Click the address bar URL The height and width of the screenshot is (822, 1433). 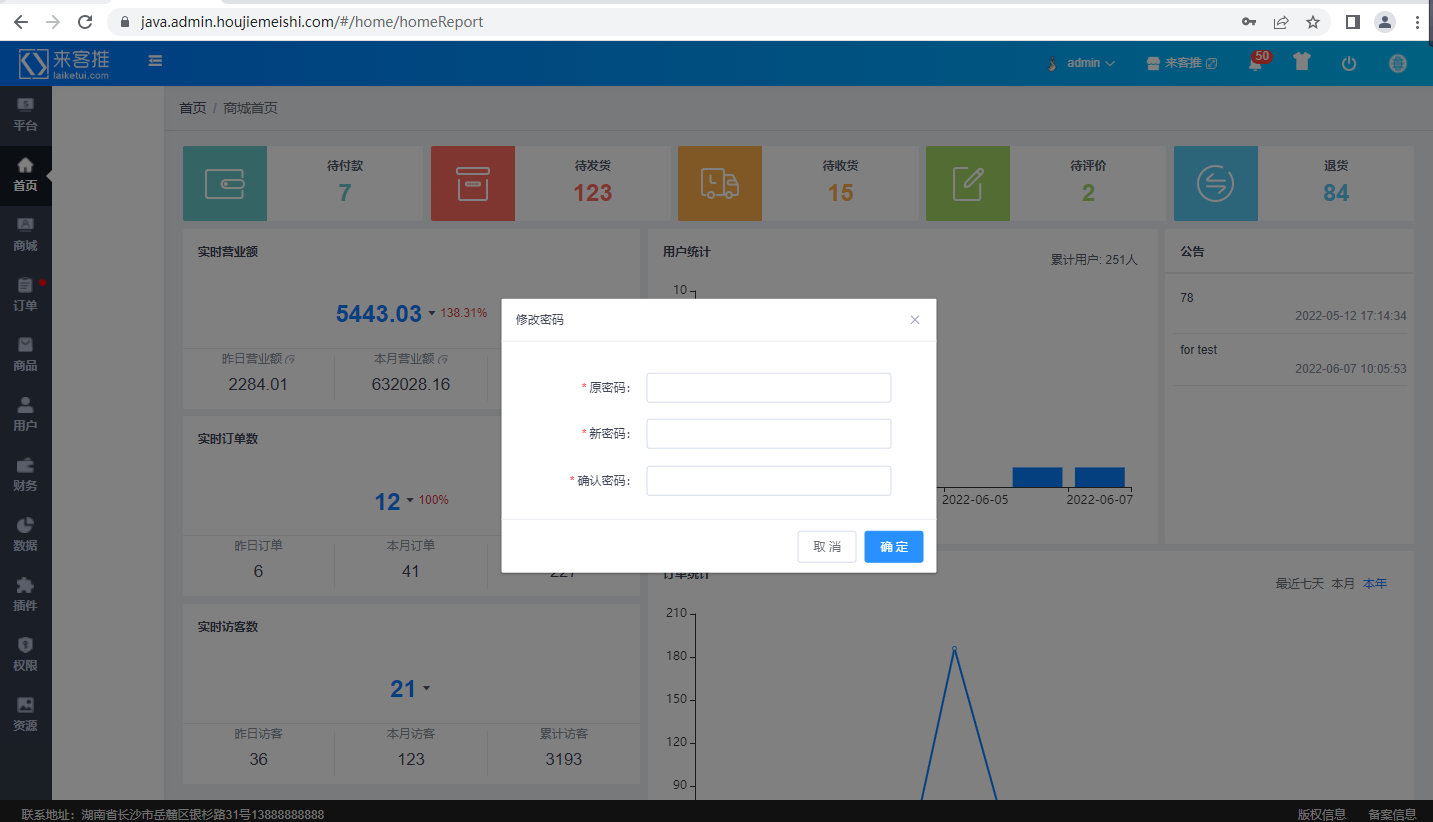coord(312,22)
